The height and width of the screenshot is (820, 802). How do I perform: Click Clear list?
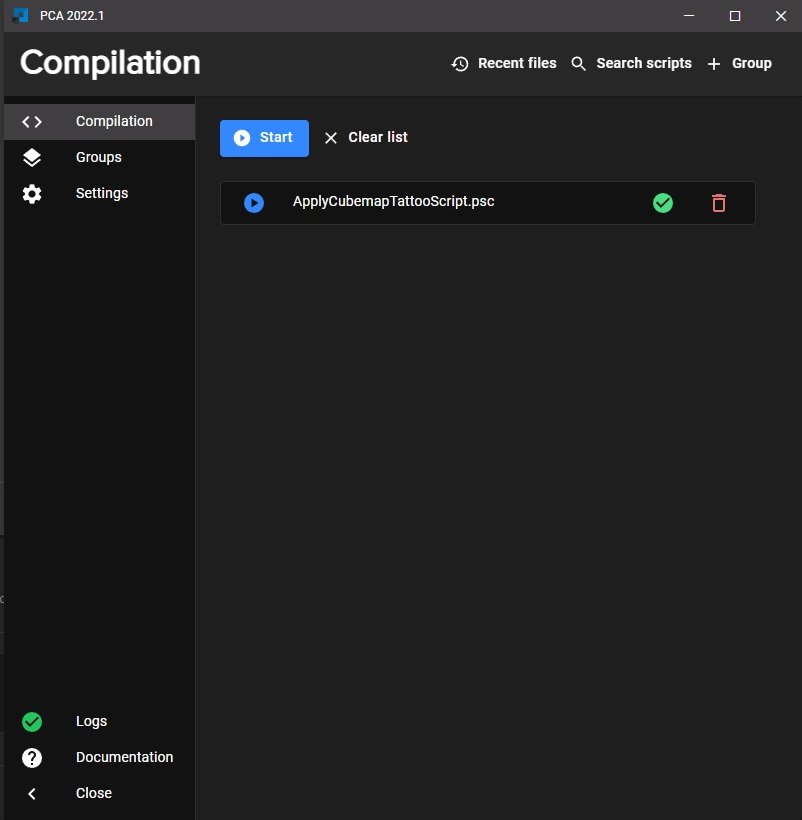366,138
